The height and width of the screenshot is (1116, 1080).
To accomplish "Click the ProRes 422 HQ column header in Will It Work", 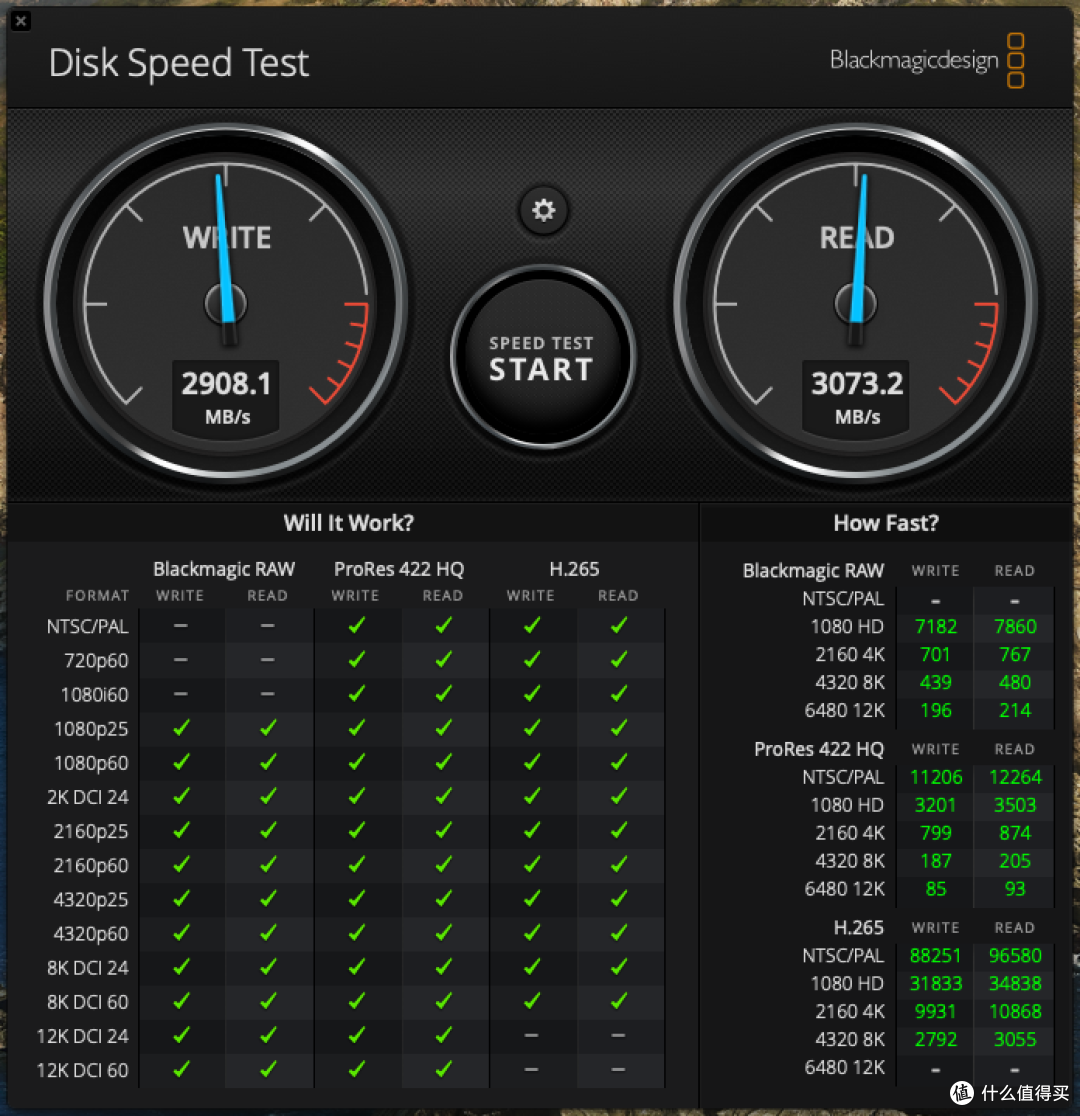I will pyautogui.click(x=399, y=569).
